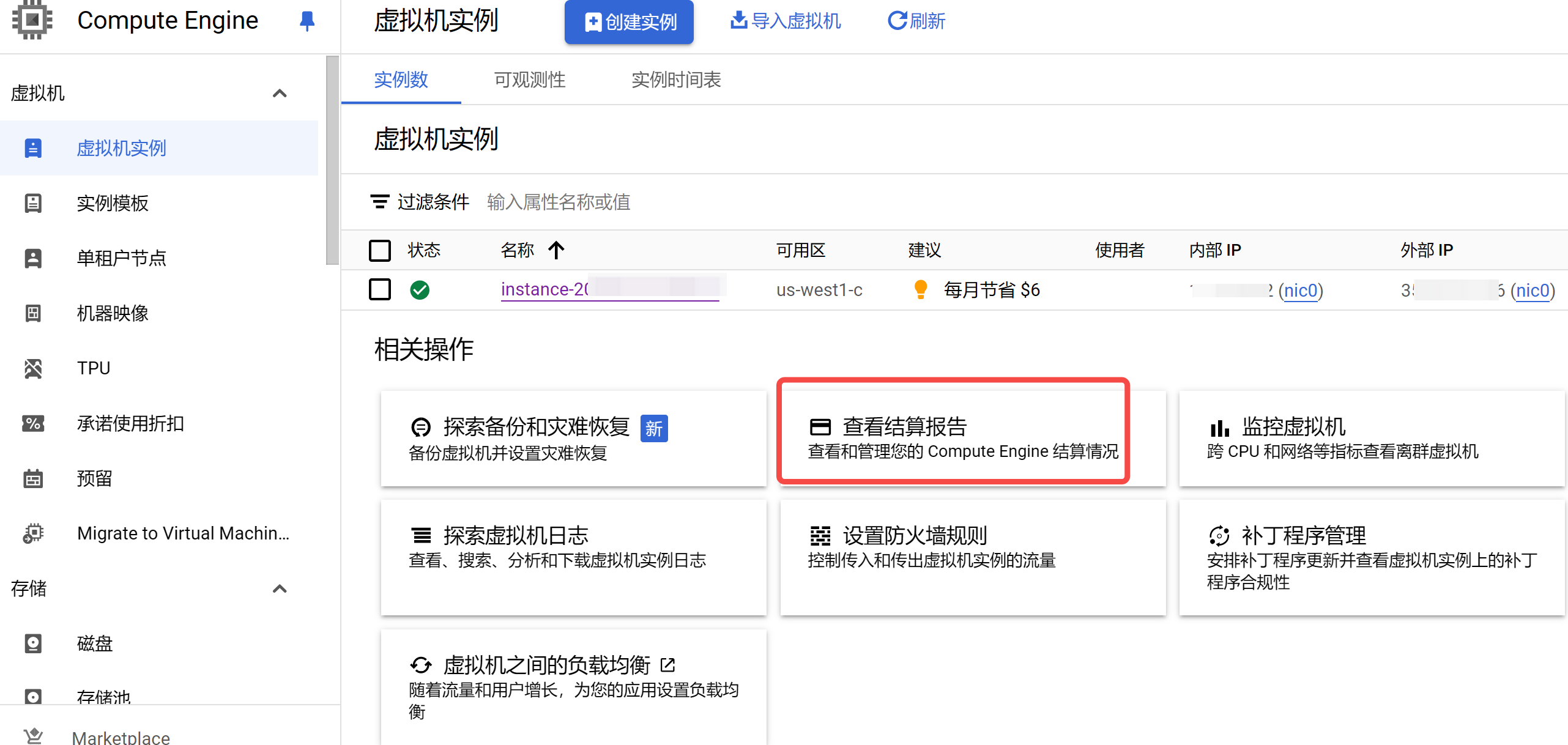This screenshot has width=1568, height=745.
Task: Click the 预留 calendar icon
Action: [33, 478]
